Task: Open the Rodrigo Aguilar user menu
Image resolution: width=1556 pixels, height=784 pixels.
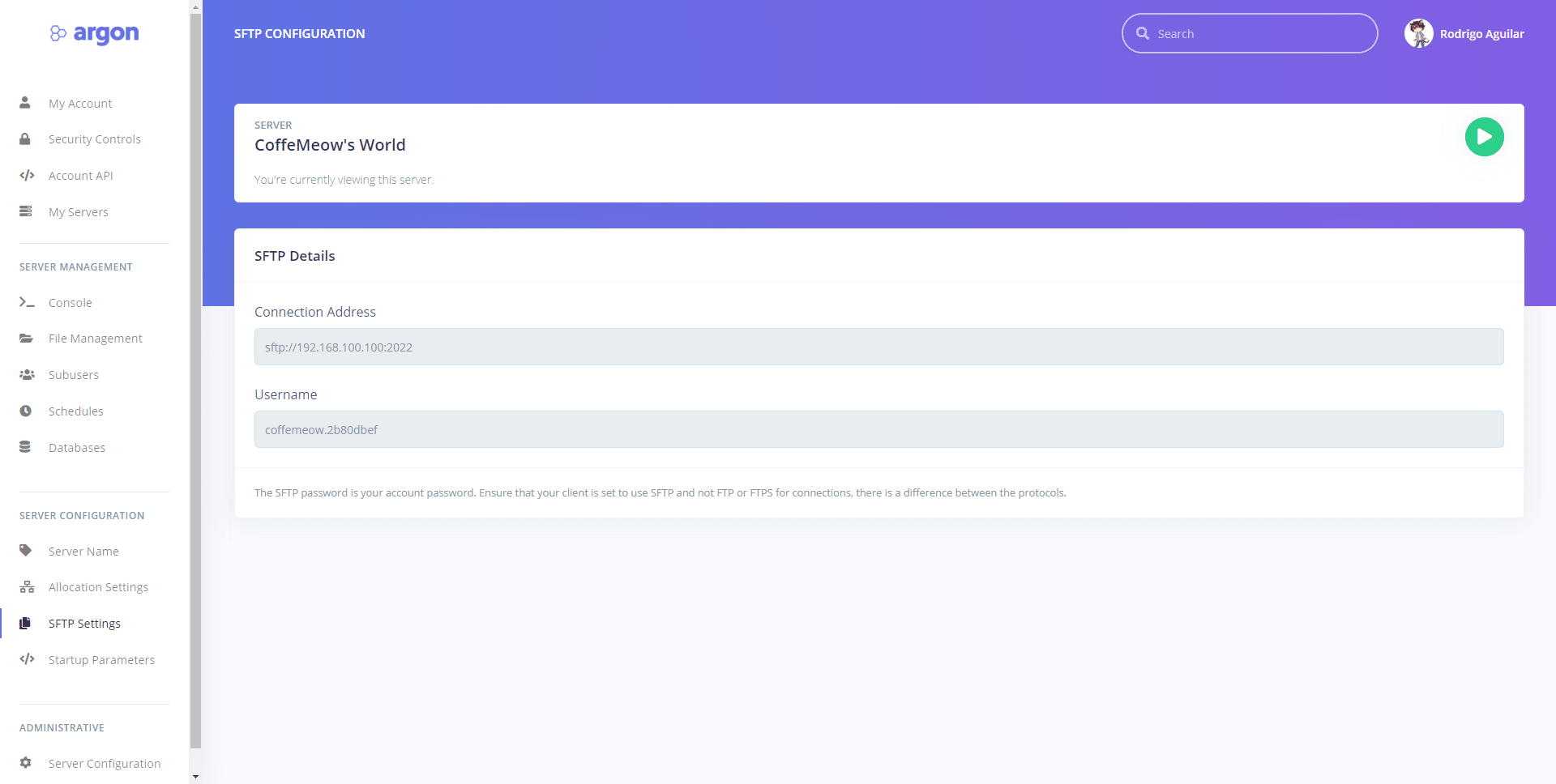Action: point(1481,34)
